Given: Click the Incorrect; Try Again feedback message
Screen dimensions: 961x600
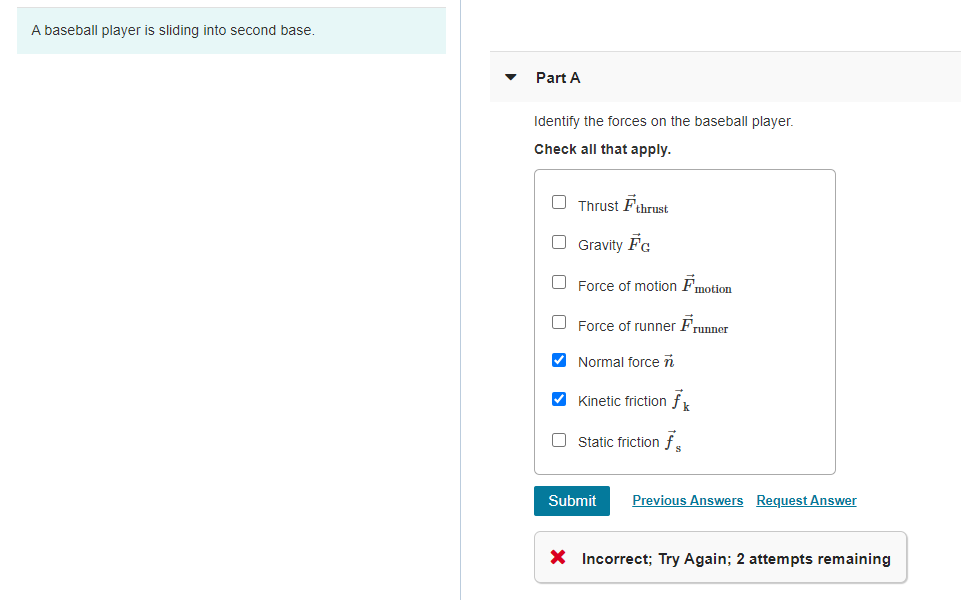Looking at the screenshot, I should click(735, 559).
